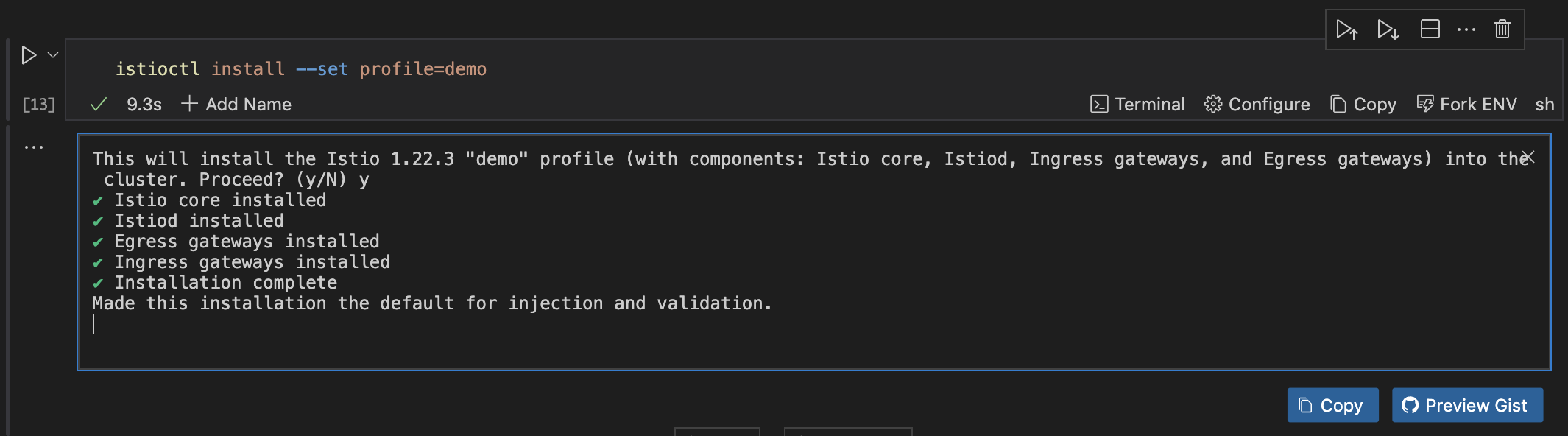Execute cells above this cell
The image size is (1568, 436).
click(1346, 29)
